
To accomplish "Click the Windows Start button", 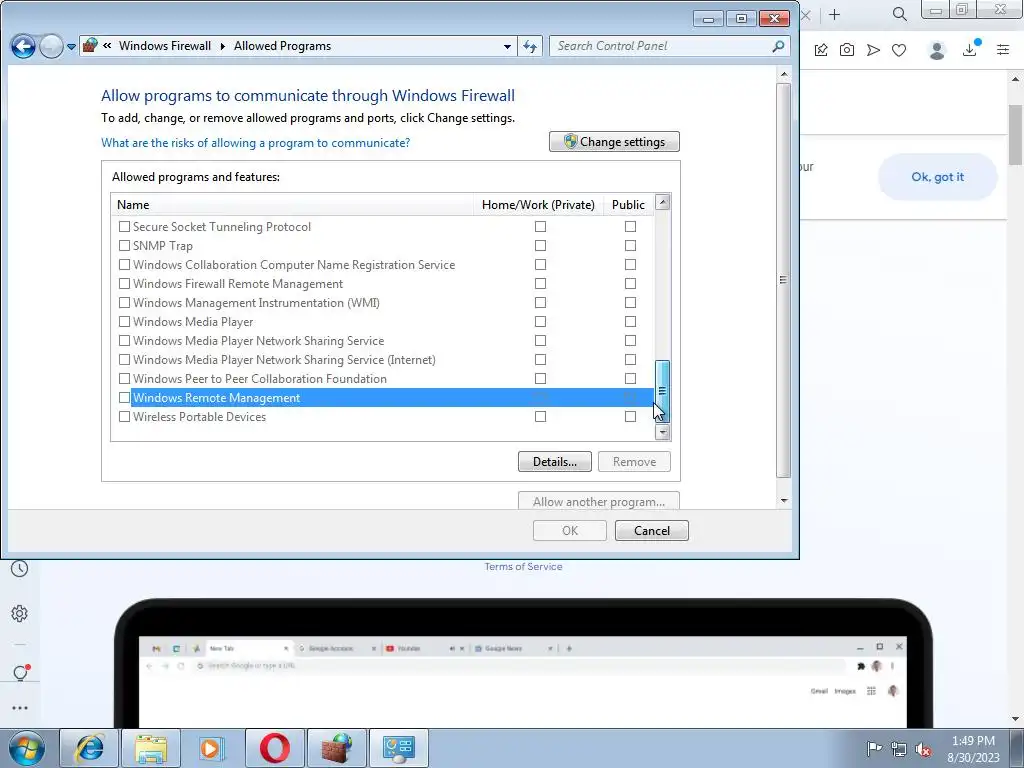I will point(26,748).
